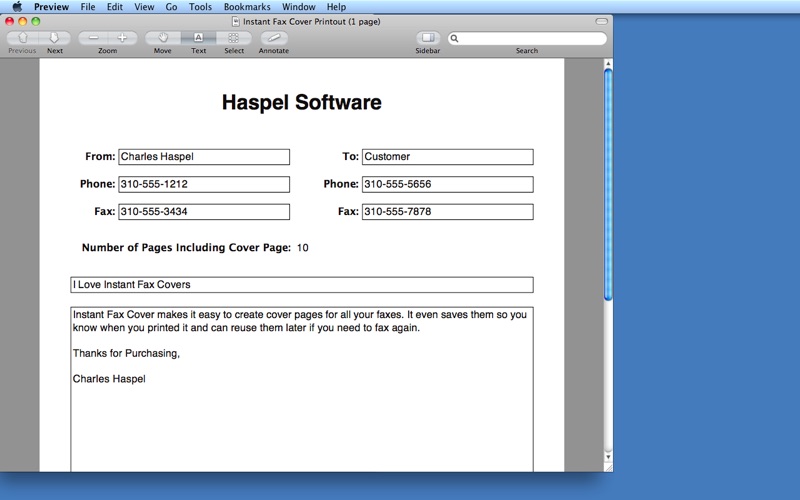Activate the Text selection tool
800x500 pixels.
tap(198, 38)
